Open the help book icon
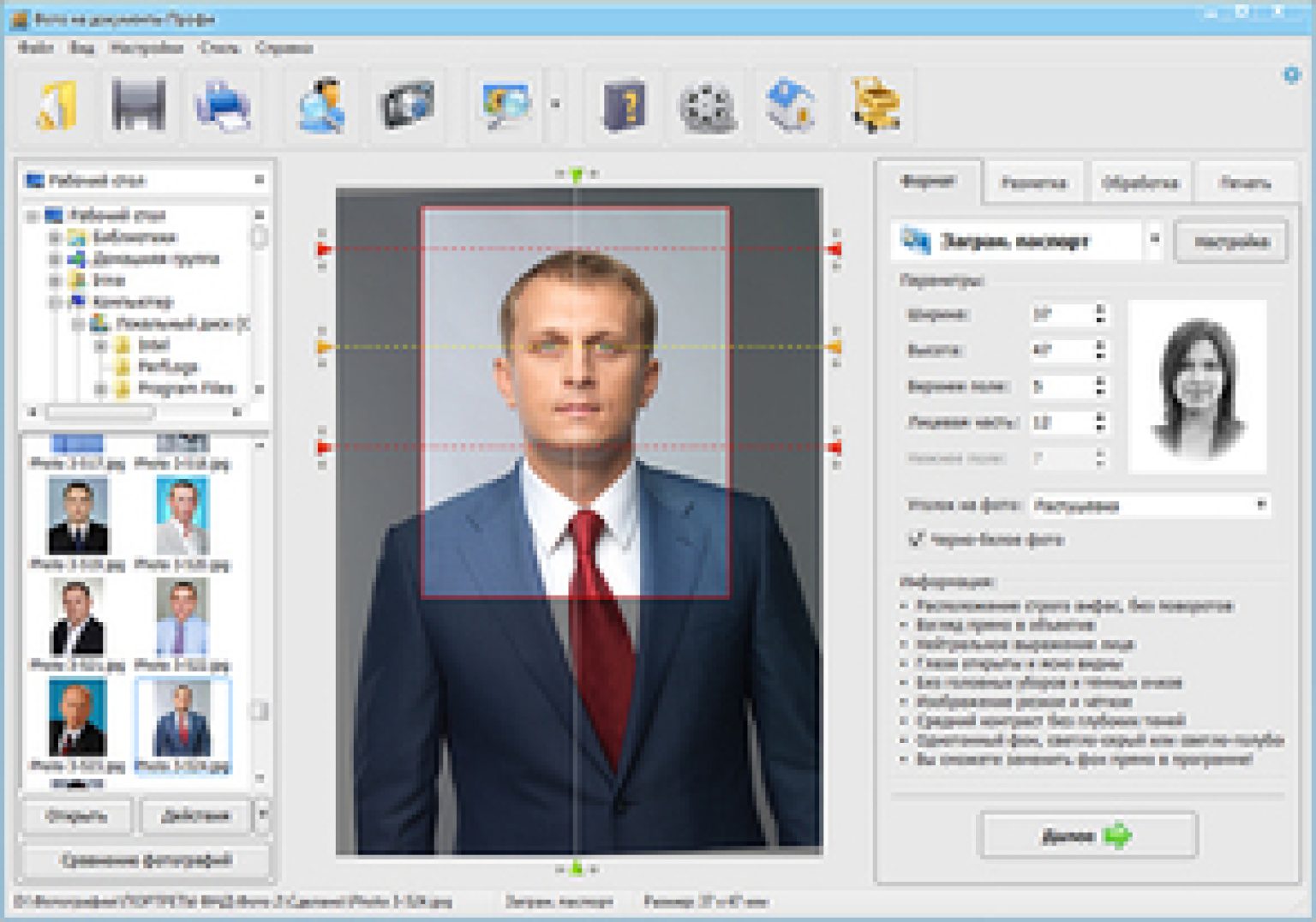This screenshot has width=1316, height=922. (625, 106)
